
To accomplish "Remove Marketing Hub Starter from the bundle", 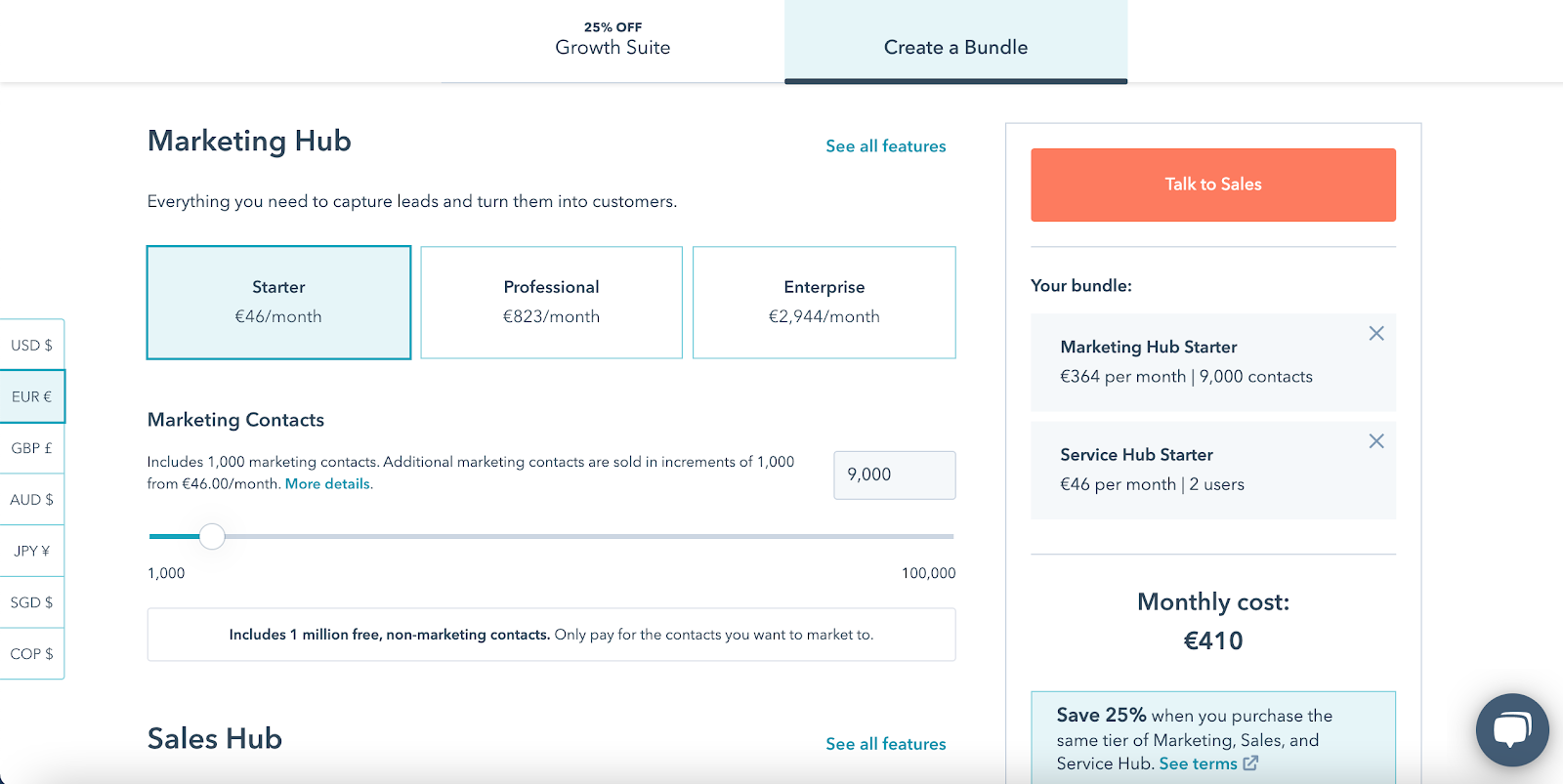I will click(x=1375, y=333).
